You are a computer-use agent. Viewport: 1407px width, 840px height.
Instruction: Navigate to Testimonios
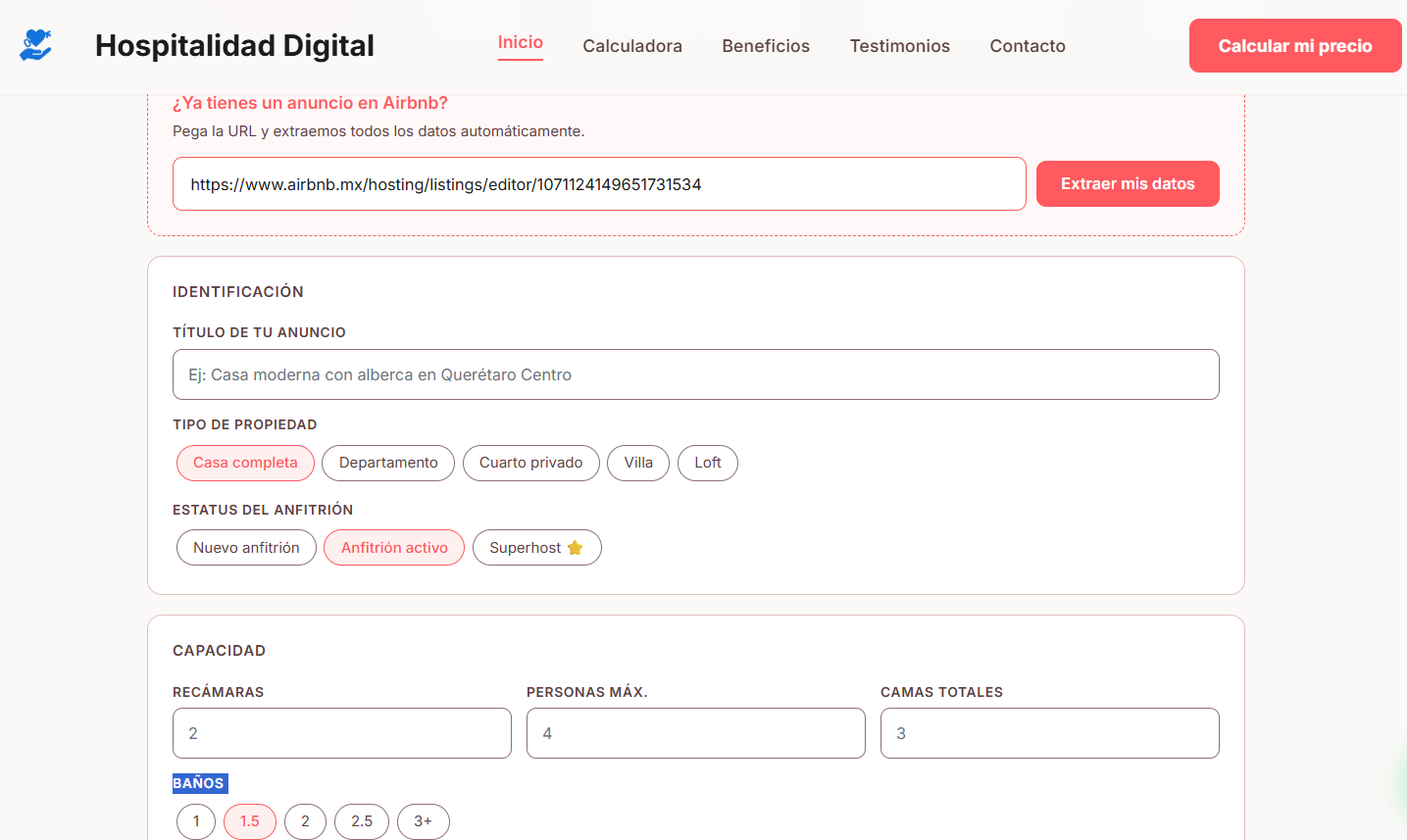[x=900, y=46]
